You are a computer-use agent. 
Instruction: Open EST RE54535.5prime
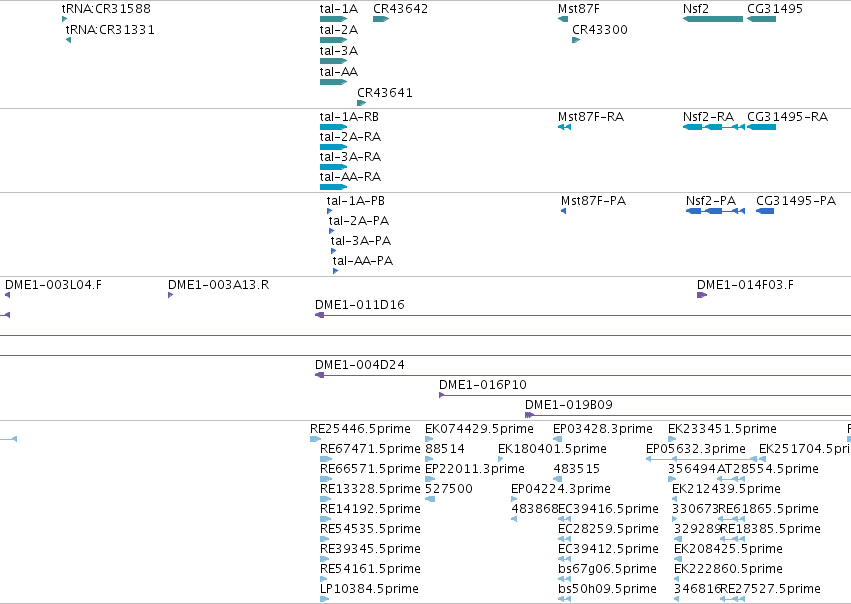(325, 539)
